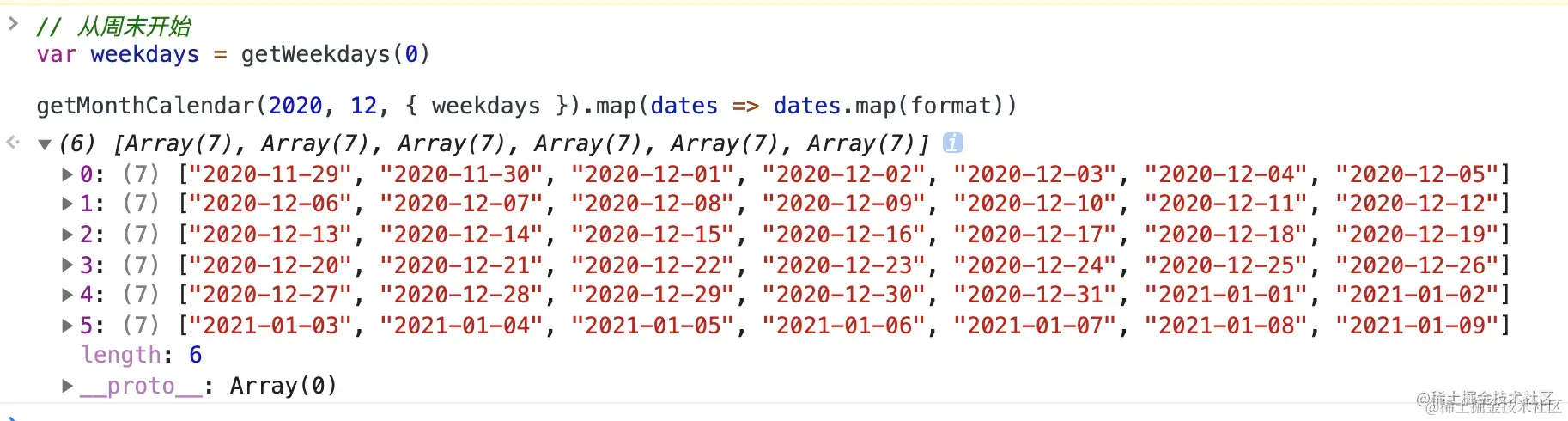This screenshot has width=1568, height=421.
Task: Click the date string "2021-01-01"
Action: [x=1226, y=295]
